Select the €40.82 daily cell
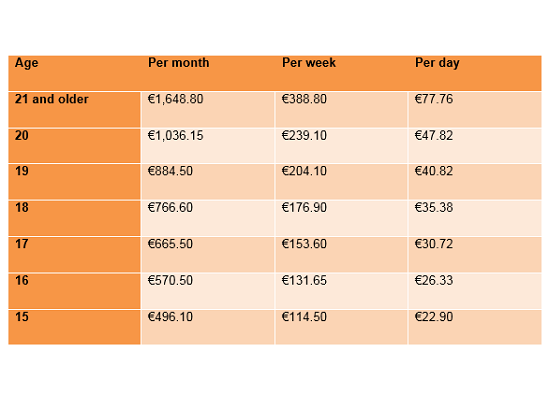This screenshot has width=549, height=420. click(475, 182)
